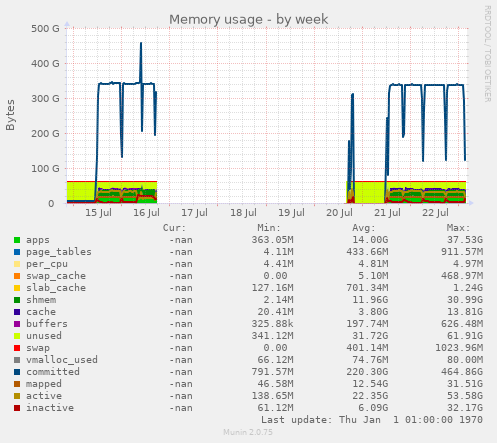Click the dark red inactive legend swatch
Viewport: 497px width, 443px height.
tap(17, 408)
